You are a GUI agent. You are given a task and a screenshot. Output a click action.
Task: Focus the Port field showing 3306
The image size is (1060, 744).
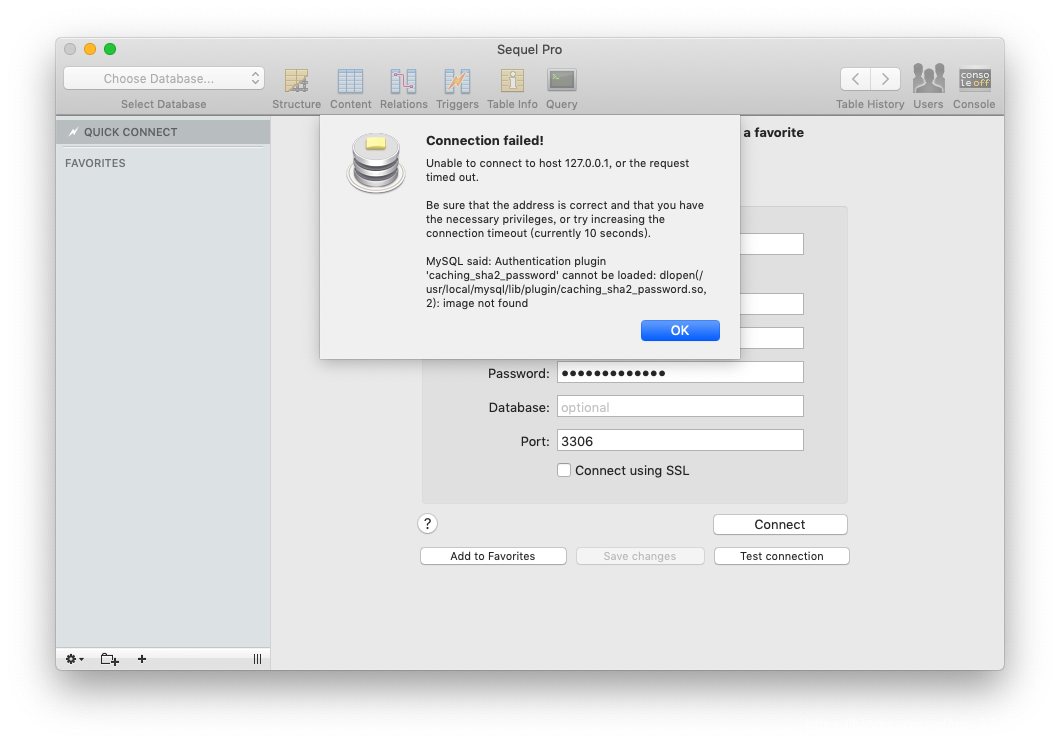[x=680, y=441]
